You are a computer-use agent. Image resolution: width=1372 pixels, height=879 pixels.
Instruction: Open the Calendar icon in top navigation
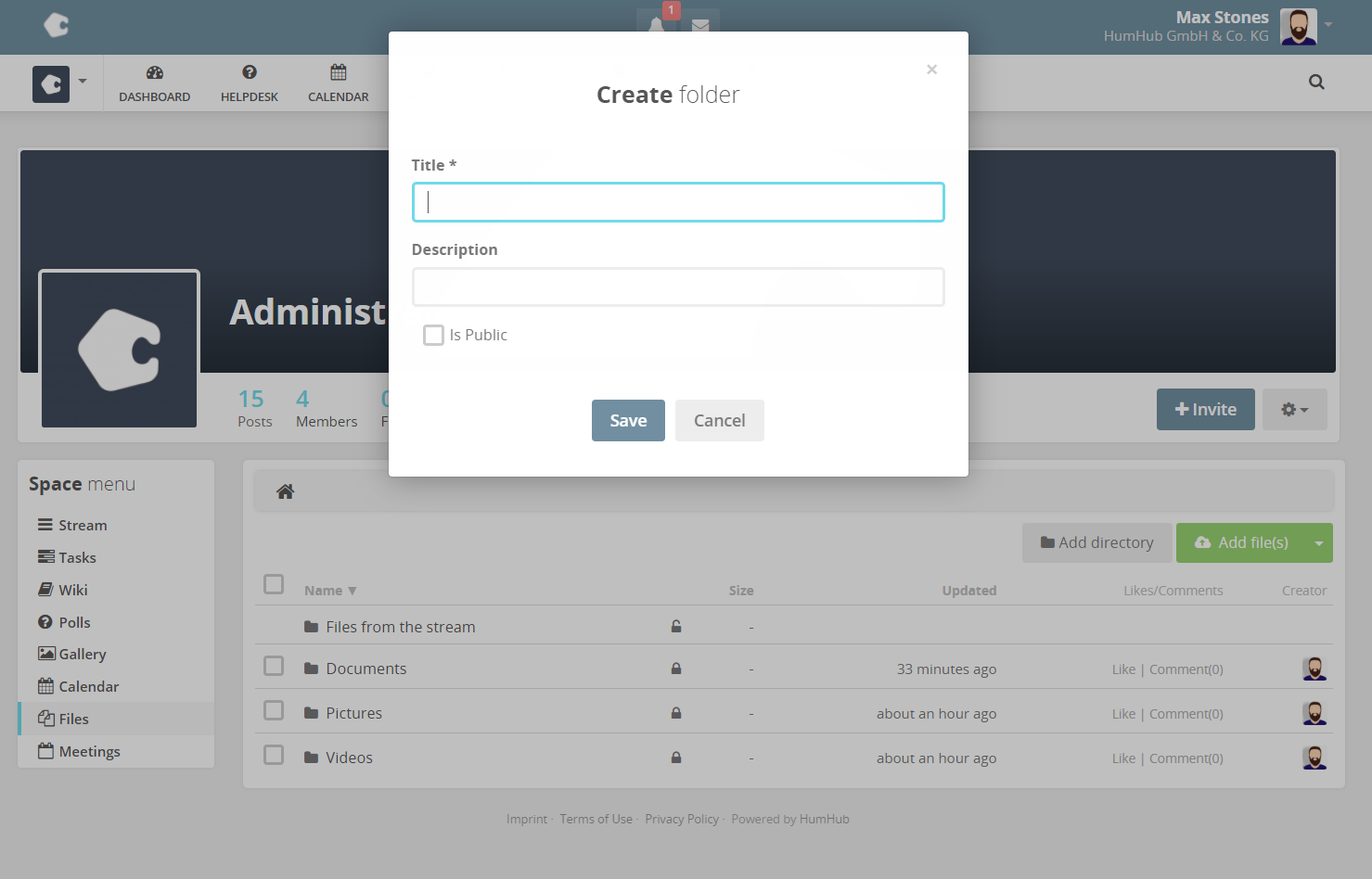click(x=338, y=72)
